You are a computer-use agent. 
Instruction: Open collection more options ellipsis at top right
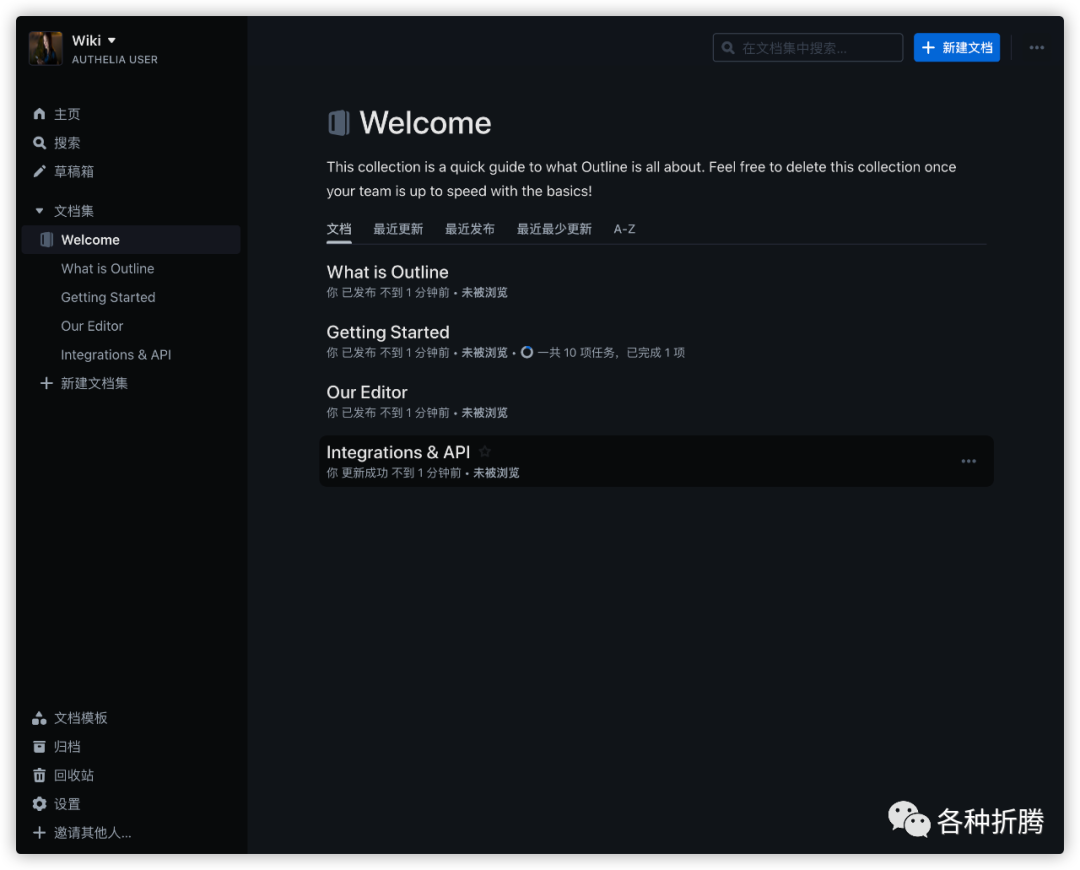[1036, 48]
